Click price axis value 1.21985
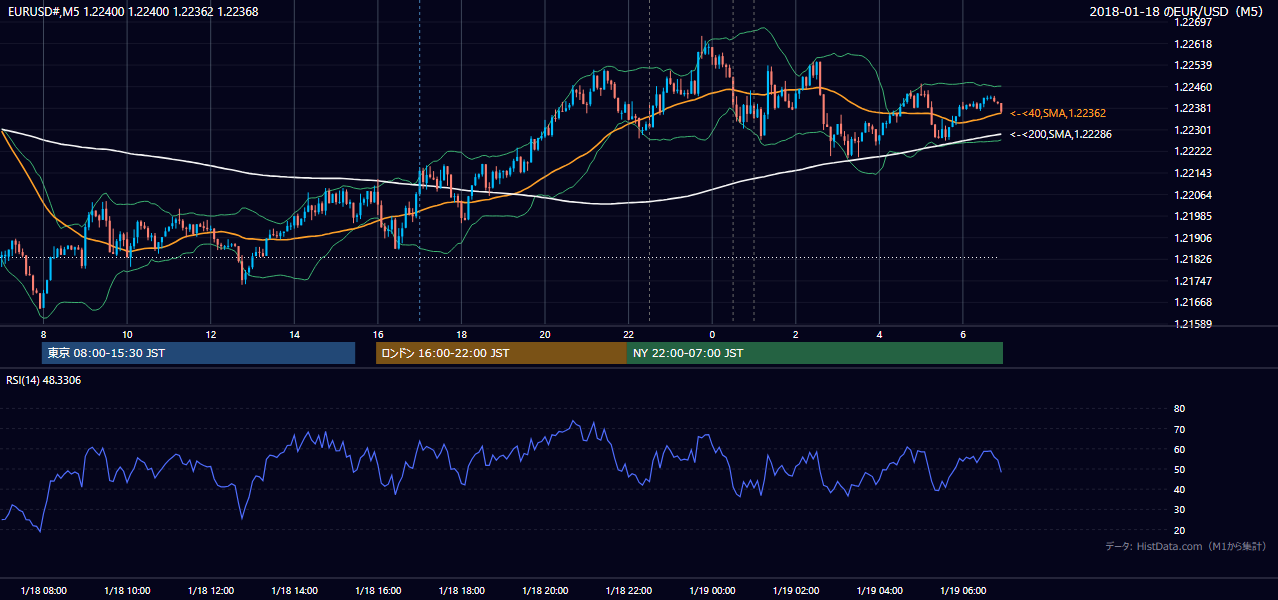 point(1194,216)
